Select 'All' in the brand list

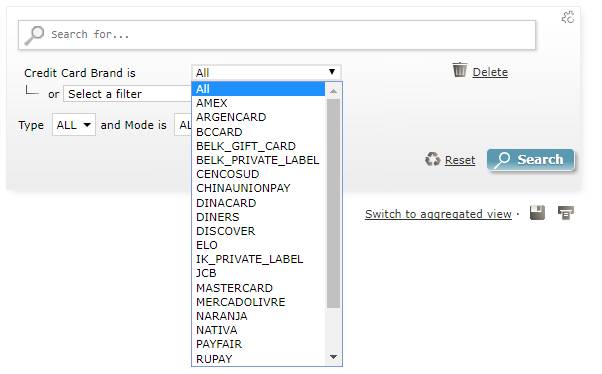pos(258,89)
